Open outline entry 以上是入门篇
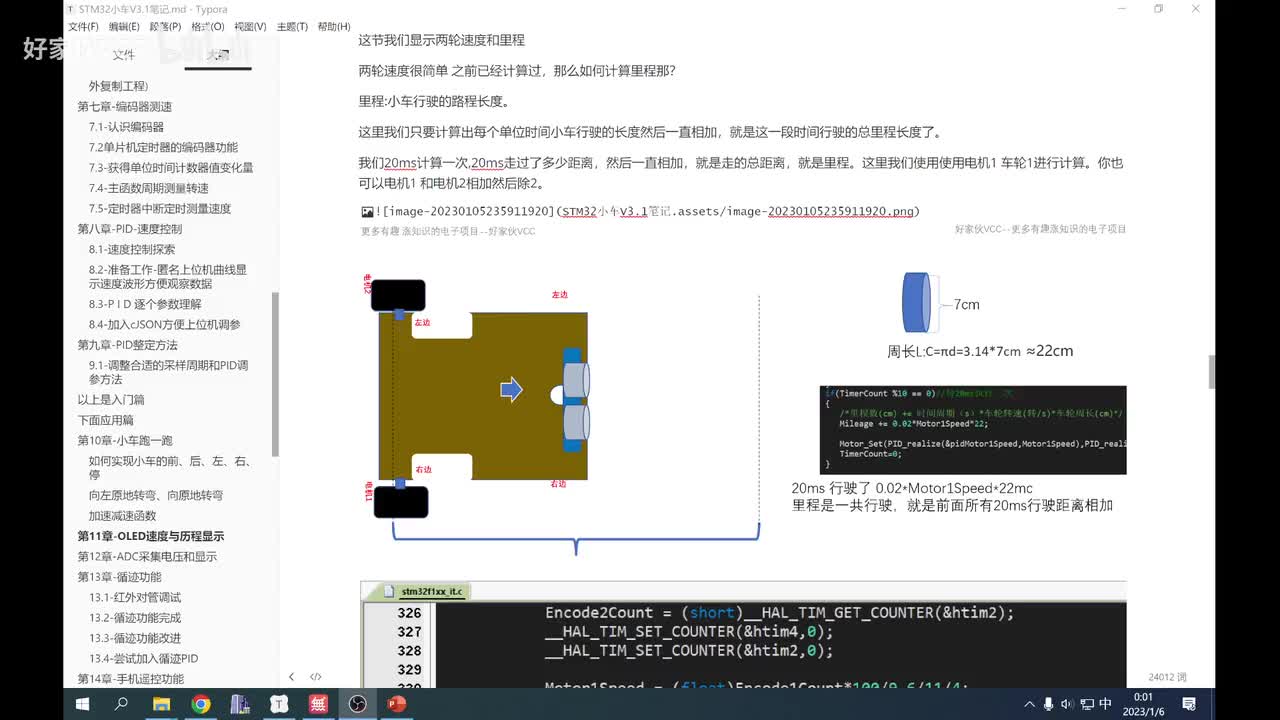 111,400
